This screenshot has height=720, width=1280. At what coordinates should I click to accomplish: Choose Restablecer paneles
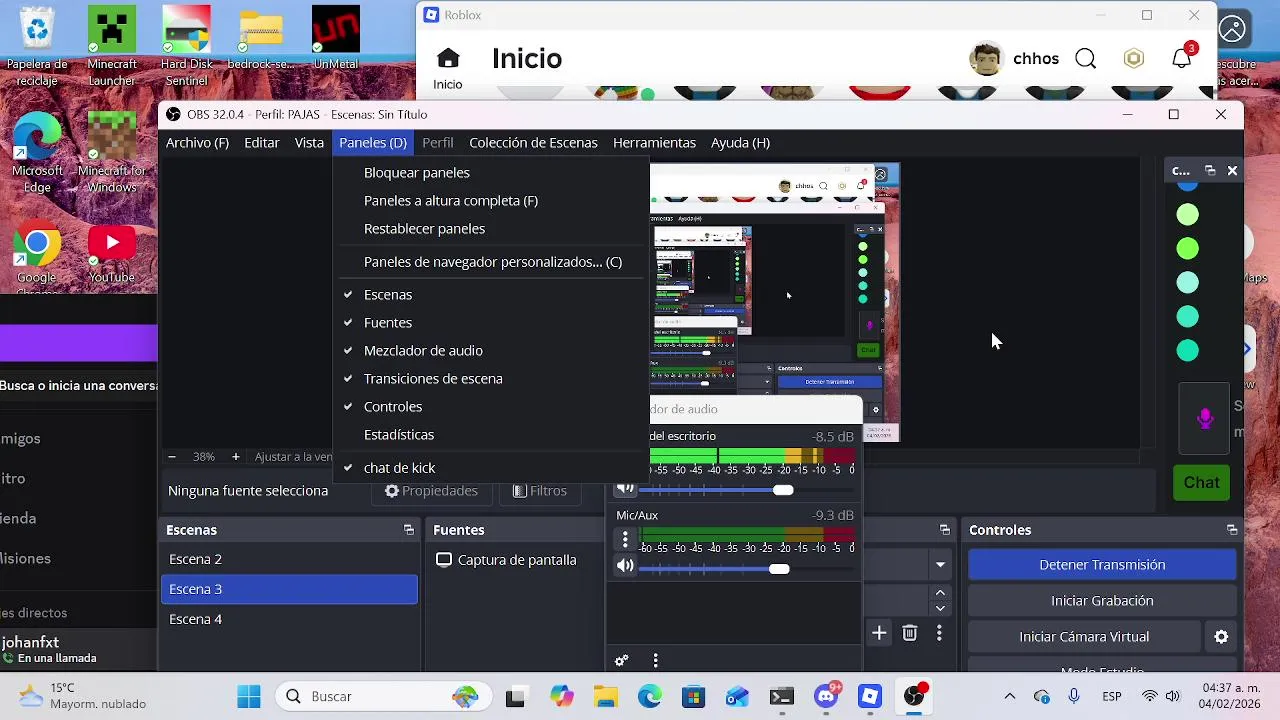(x=491, y=229)
